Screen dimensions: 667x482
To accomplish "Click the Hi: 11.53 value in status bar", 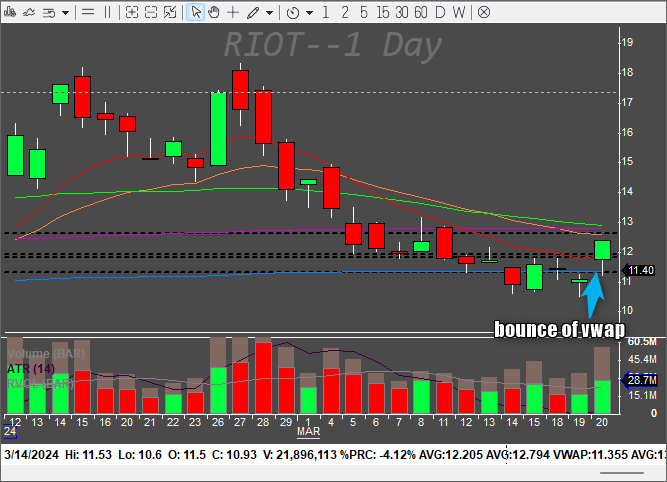I will tap(88, 455).
